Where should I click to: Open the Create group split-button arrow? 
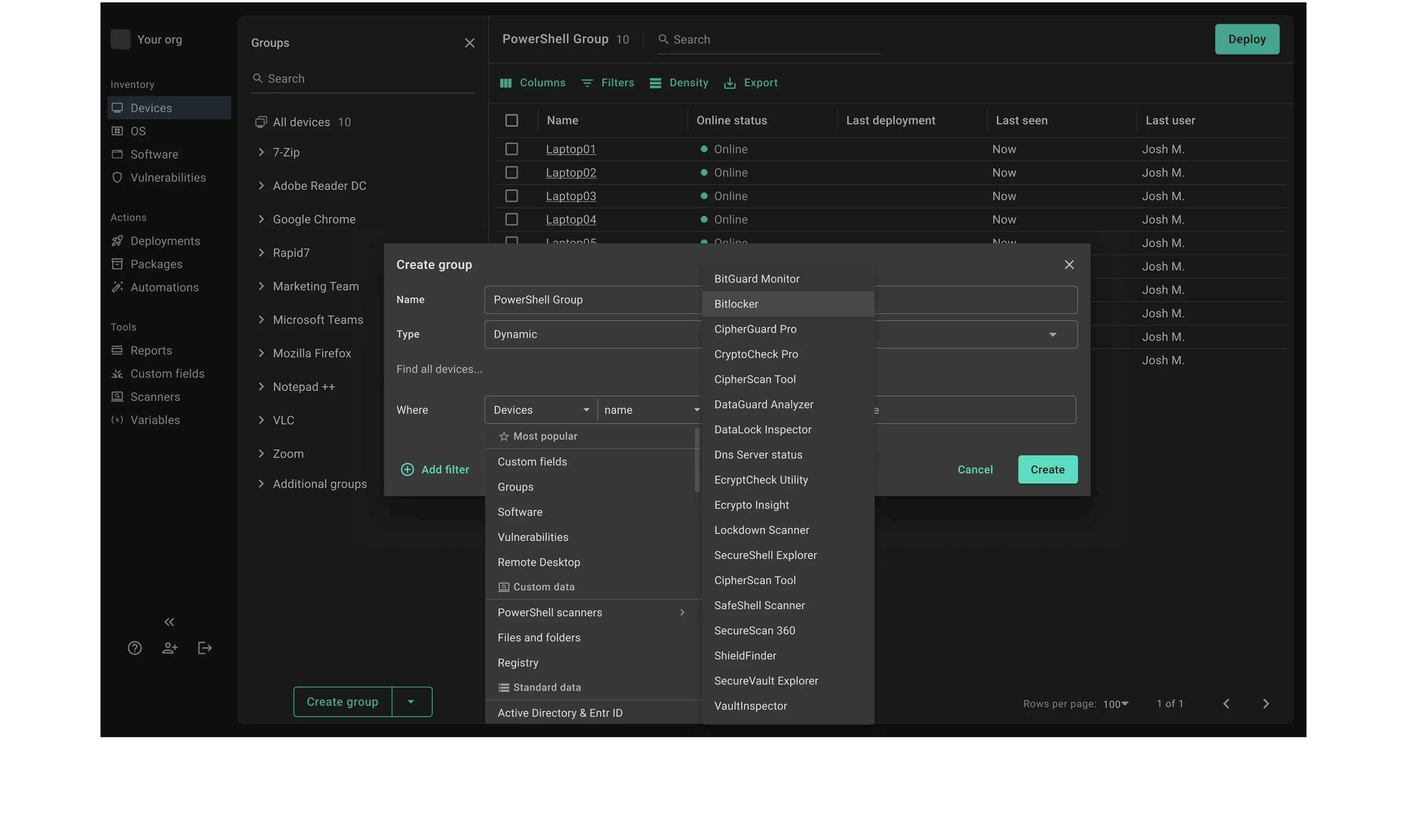[411, 703]
